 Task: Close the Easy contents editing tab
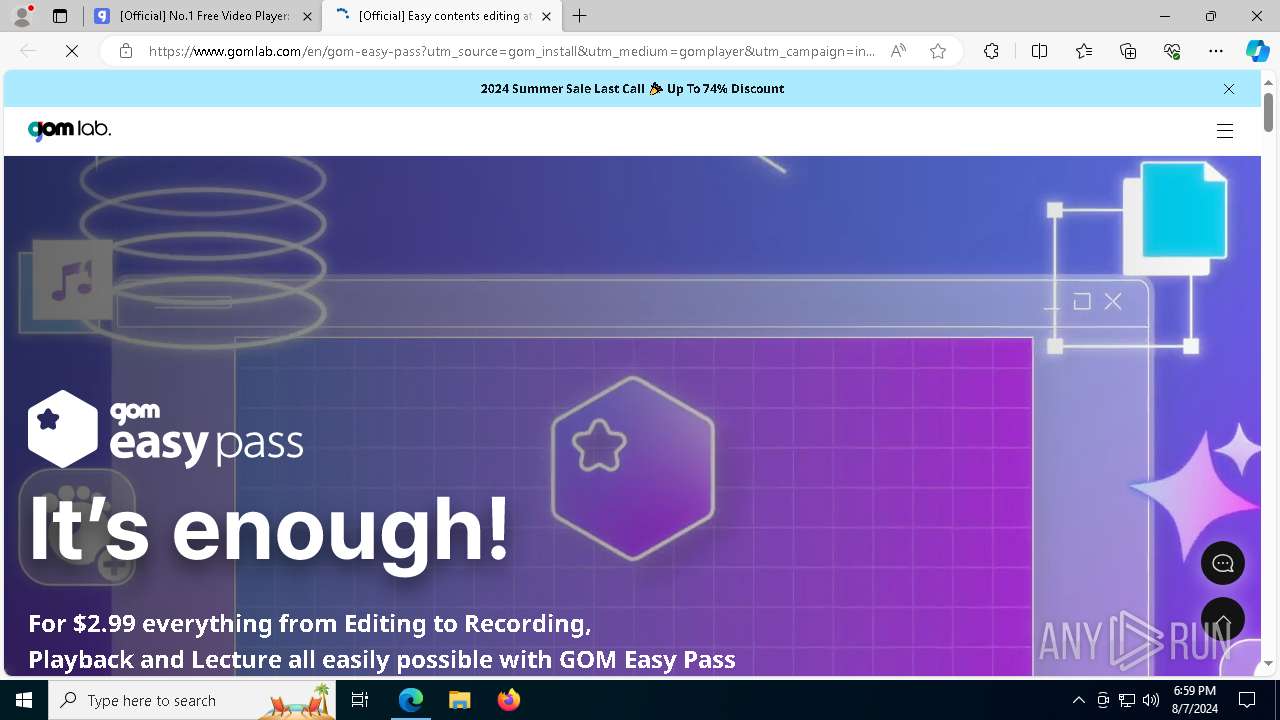(x=546, y=16)
